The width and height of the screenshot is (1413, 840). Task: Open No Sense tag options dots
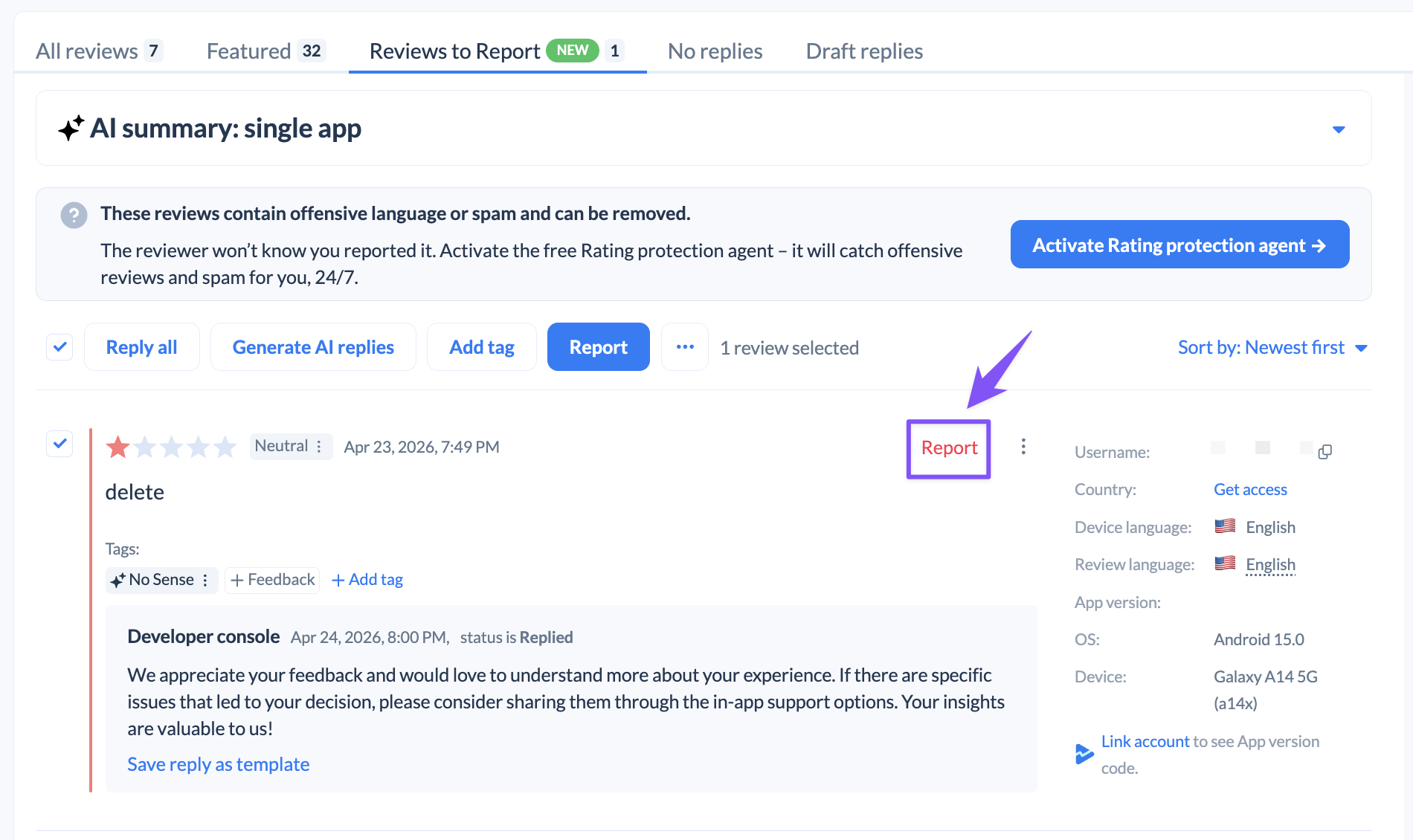point(205,580)
